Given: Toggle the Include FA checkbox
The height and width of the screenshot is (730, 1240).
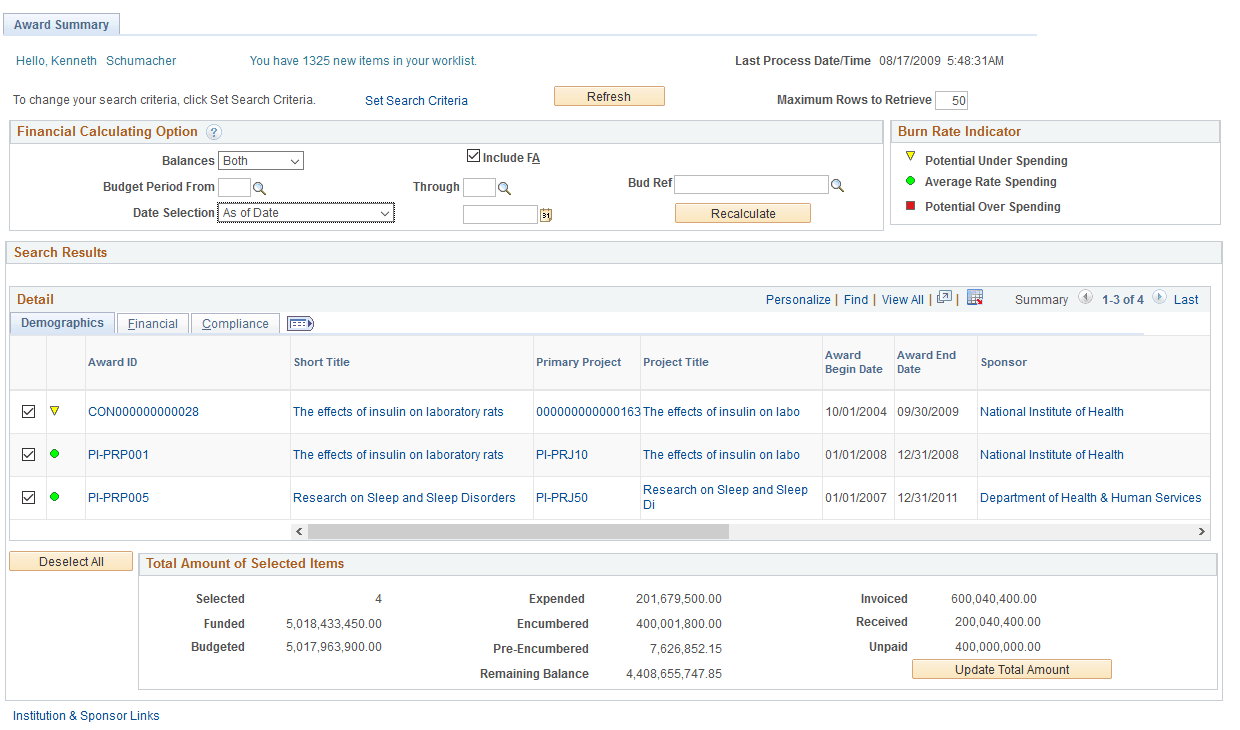Looking at the screenshot, I should tap(473, 156).
